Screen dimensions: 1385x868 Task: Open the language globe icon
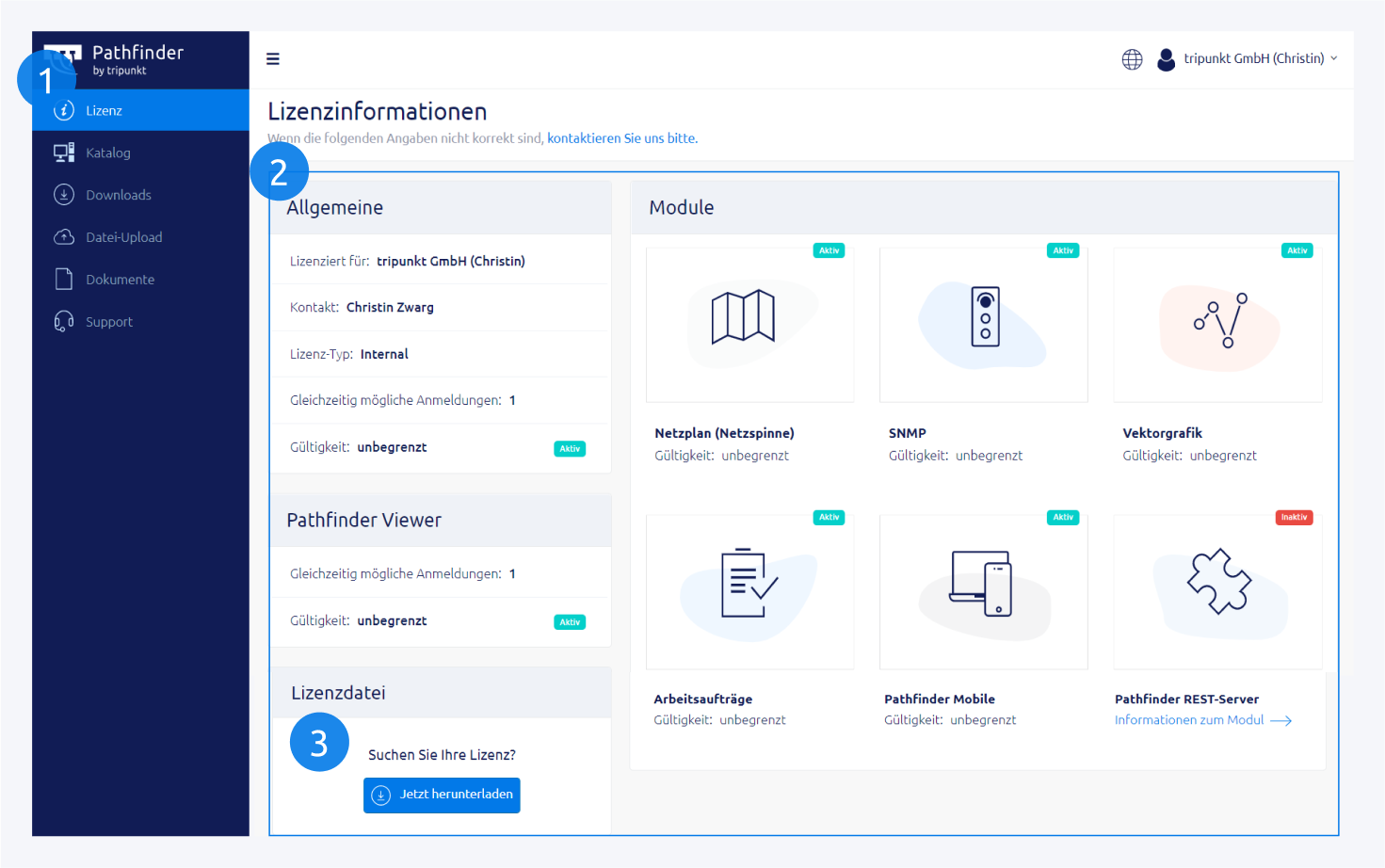point(1132,59)
